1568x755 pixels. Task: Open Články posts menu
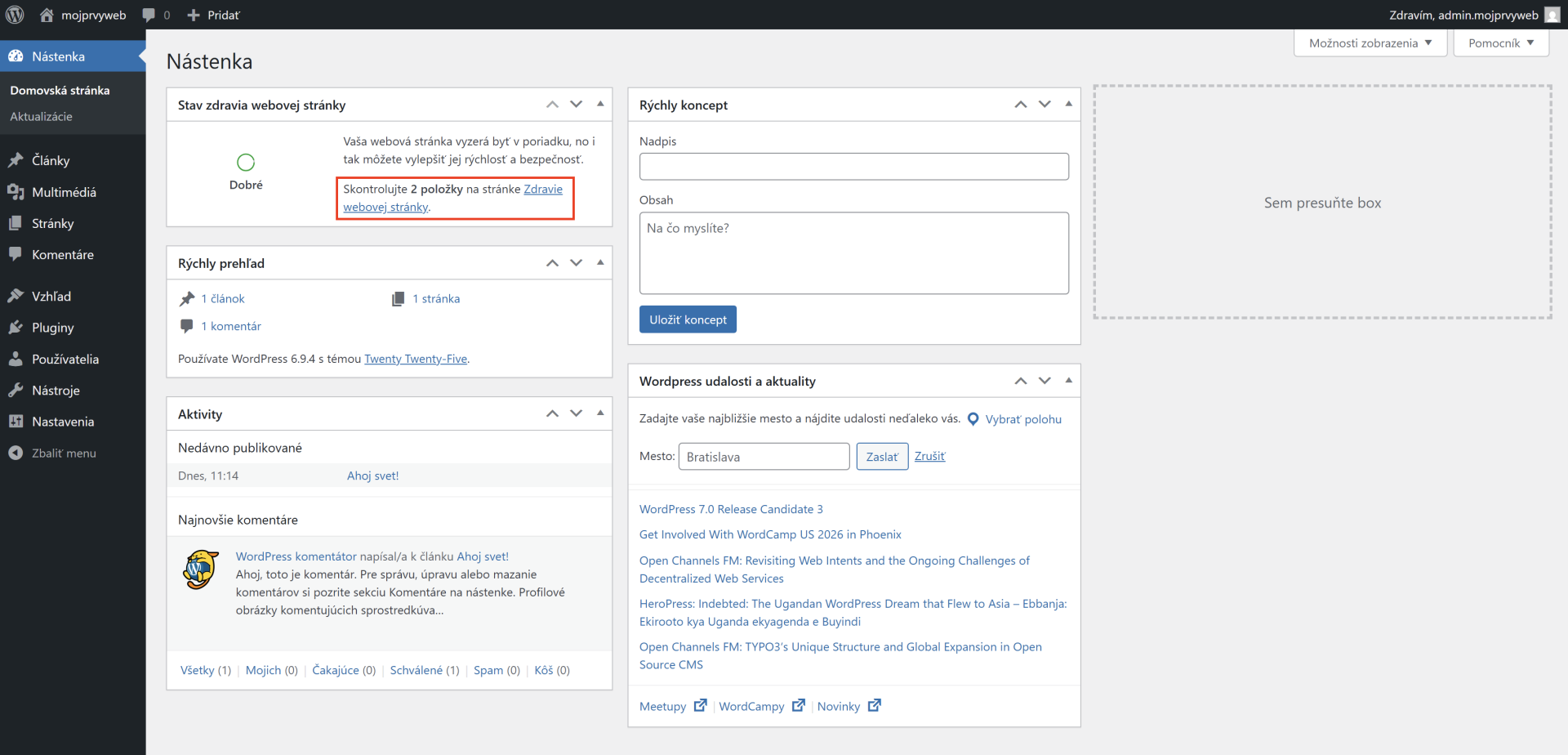(x=73, y=160)
